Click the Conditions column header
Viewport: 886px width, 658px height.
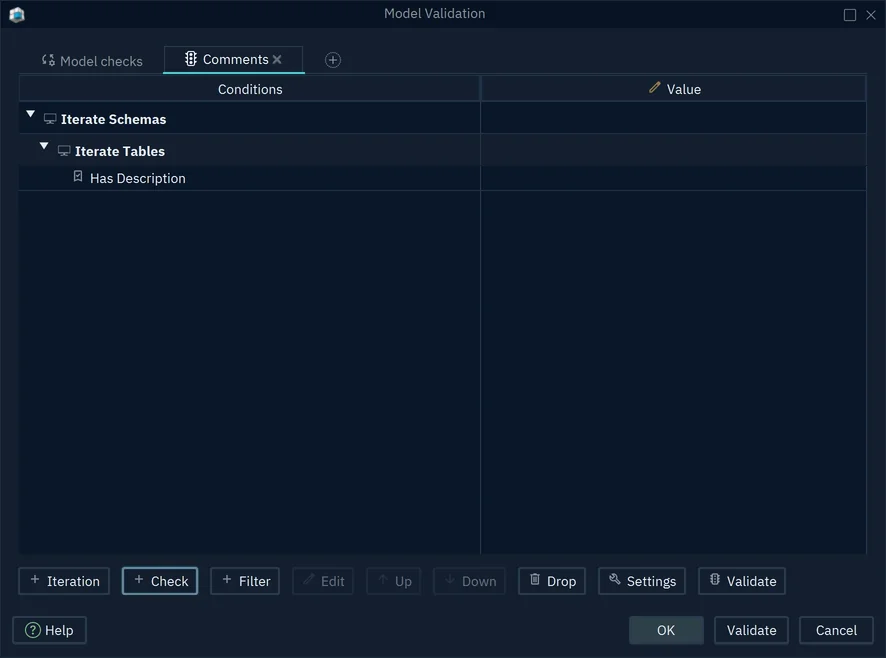pos(250,89)
